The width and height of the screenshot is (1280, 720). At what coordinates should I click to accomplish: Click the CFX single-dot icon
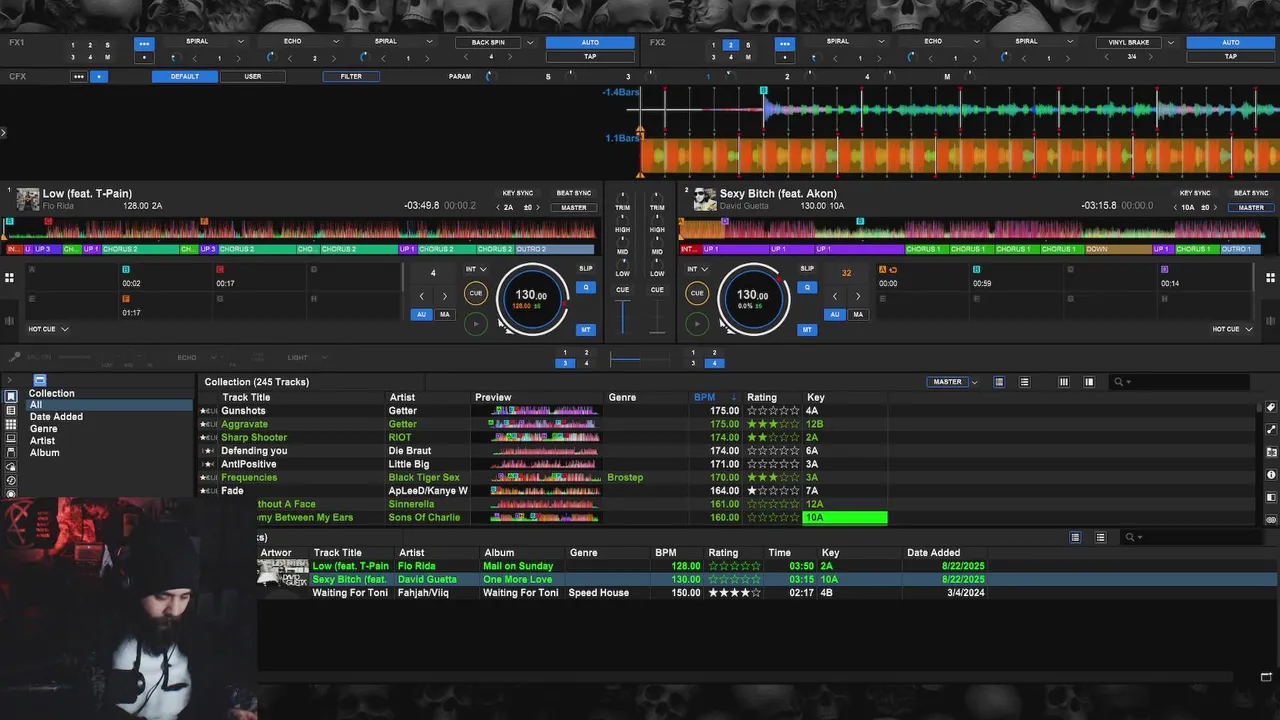[x=99, y=77]
